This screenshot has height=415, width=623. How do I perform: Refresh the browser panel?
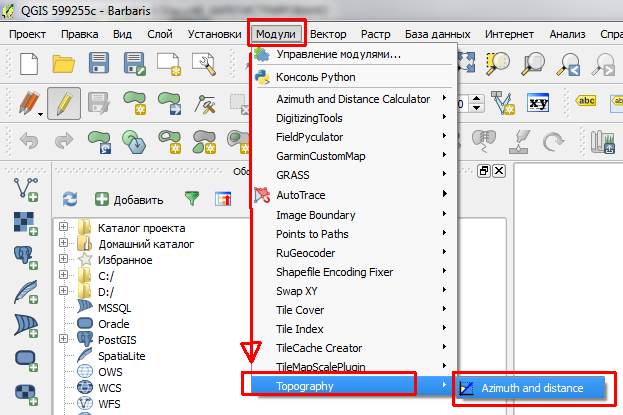point(70,199)
